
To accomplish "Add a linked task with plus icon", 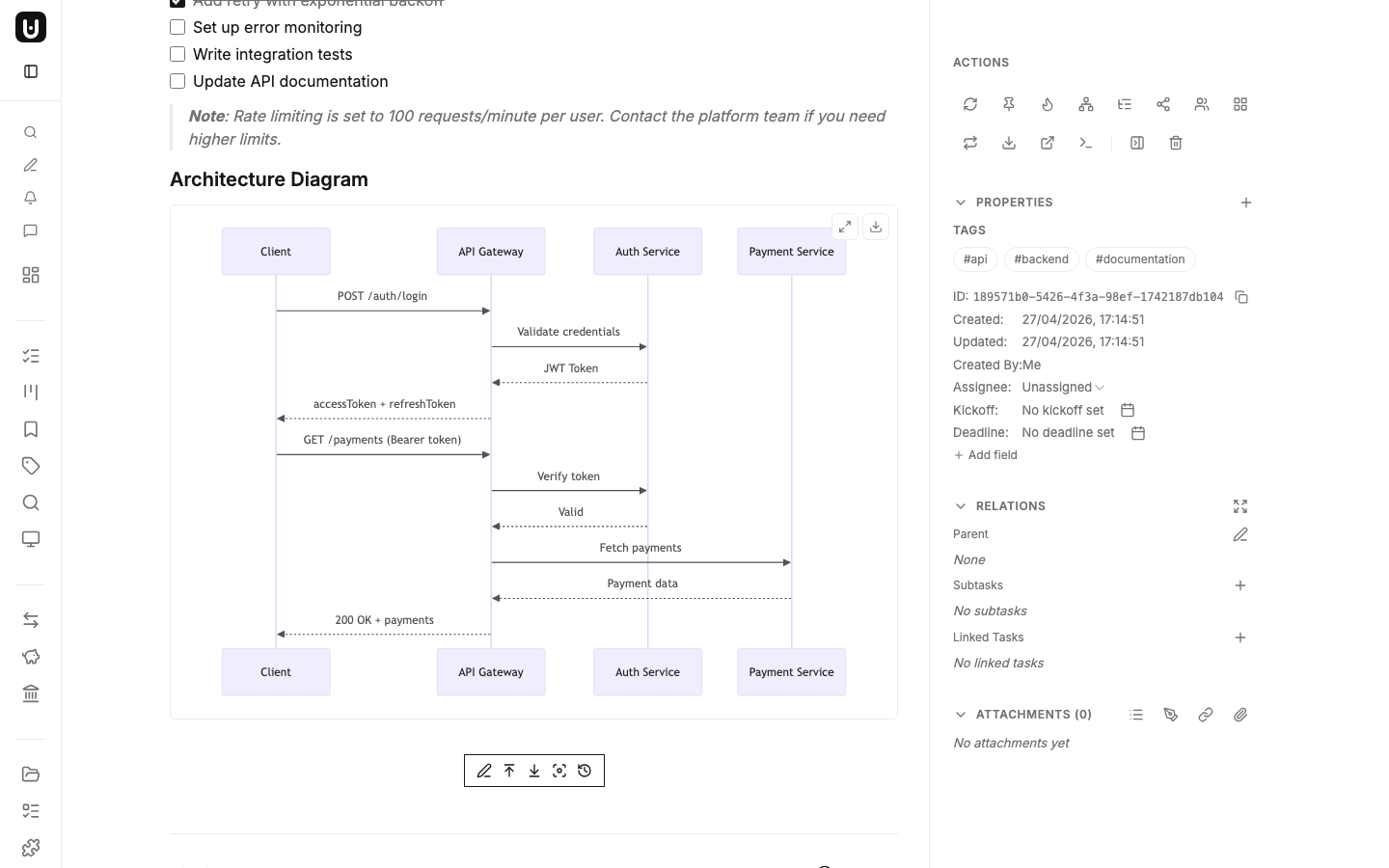I will 1240,637.
